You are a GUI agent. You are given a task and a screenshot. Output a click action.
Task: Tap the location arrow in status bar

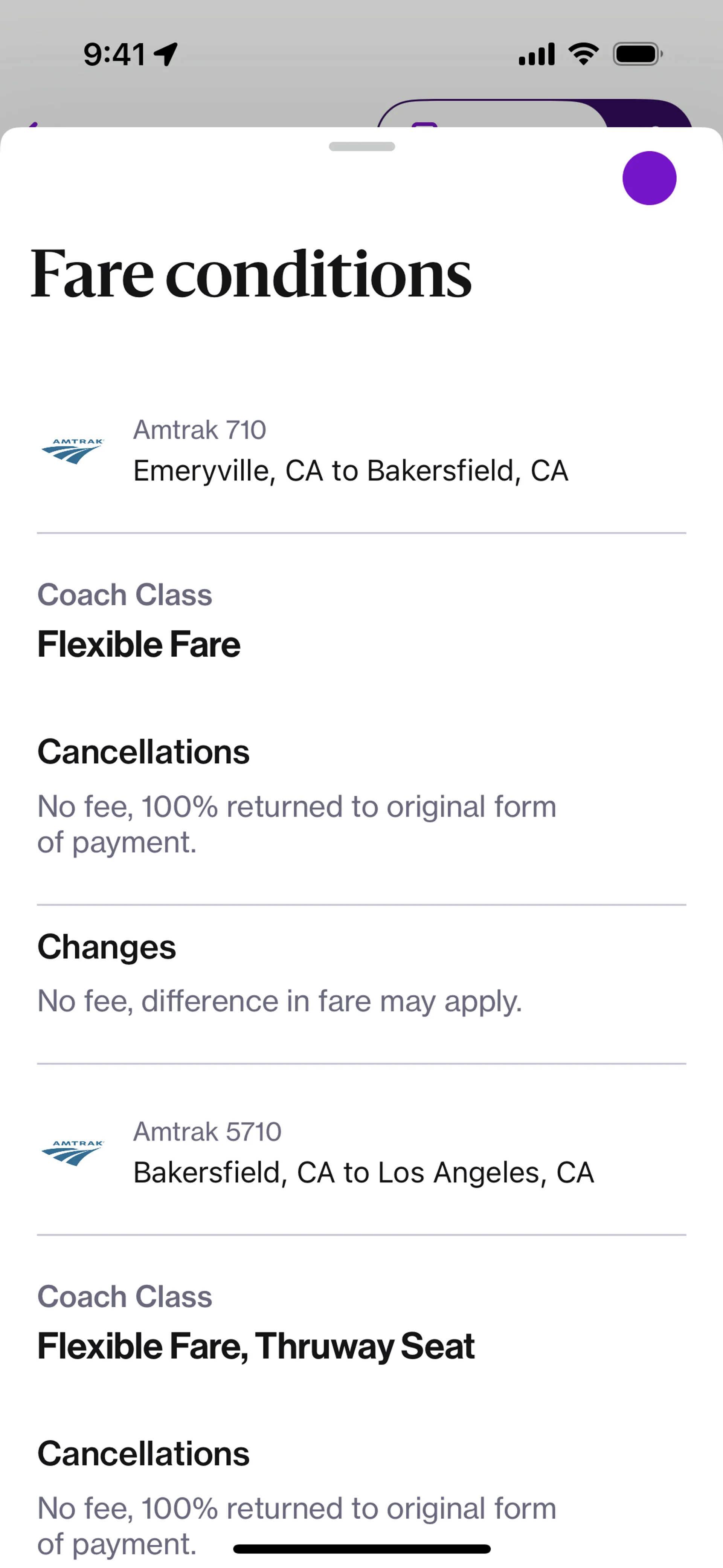point(166,54)
